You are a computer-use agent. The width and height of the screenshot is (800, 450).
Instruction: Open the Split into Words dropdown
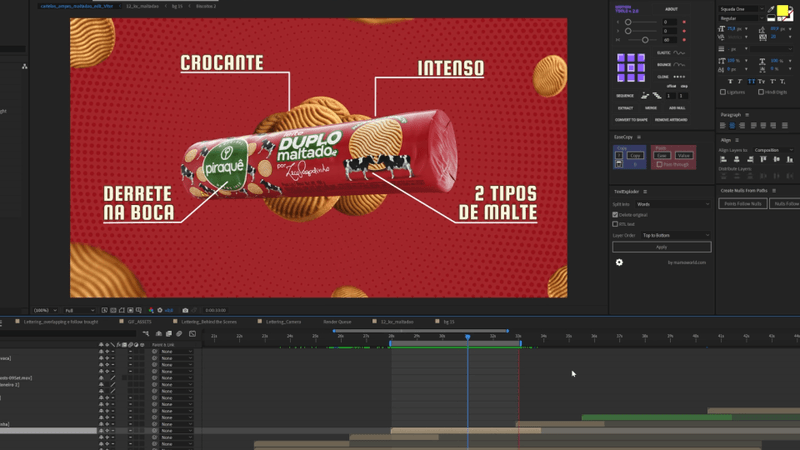[x=673, y=204]
